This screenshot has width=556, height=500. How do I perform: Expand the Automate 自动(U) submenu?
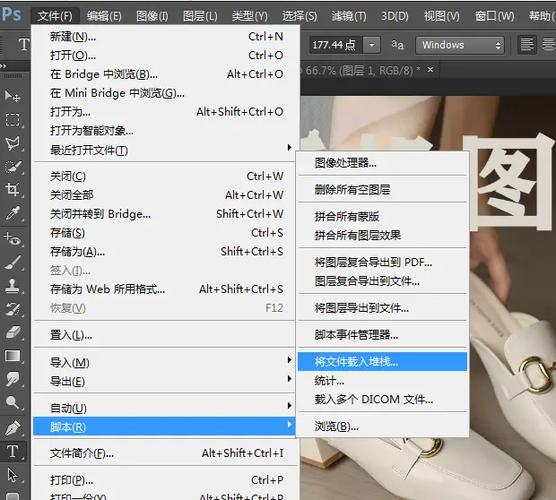point(289,405)
